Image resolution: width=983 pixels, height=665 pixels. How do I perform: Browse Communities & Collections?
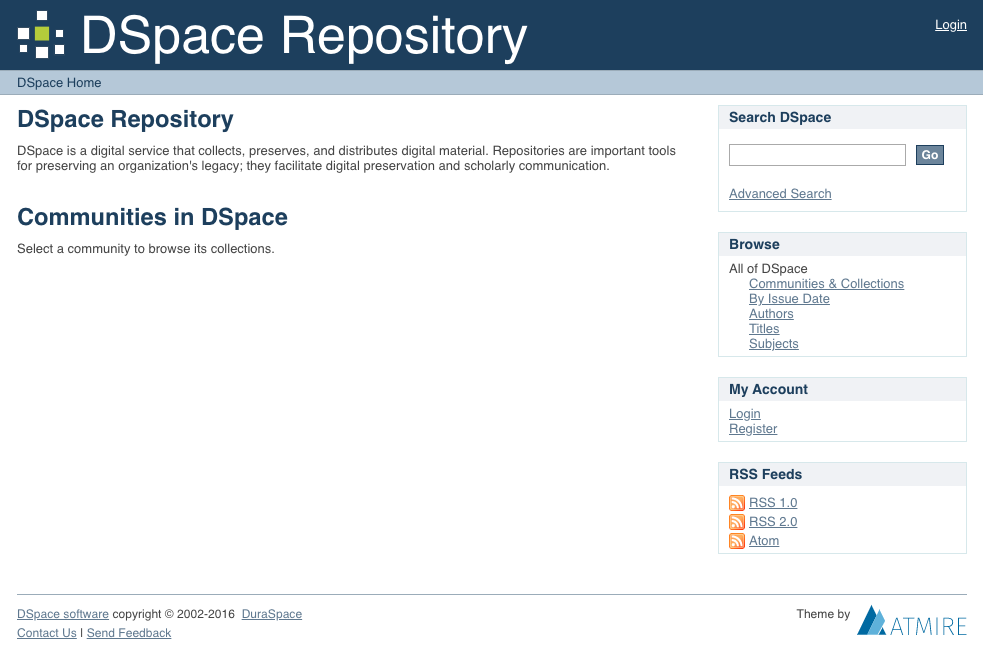coord(826,284)
